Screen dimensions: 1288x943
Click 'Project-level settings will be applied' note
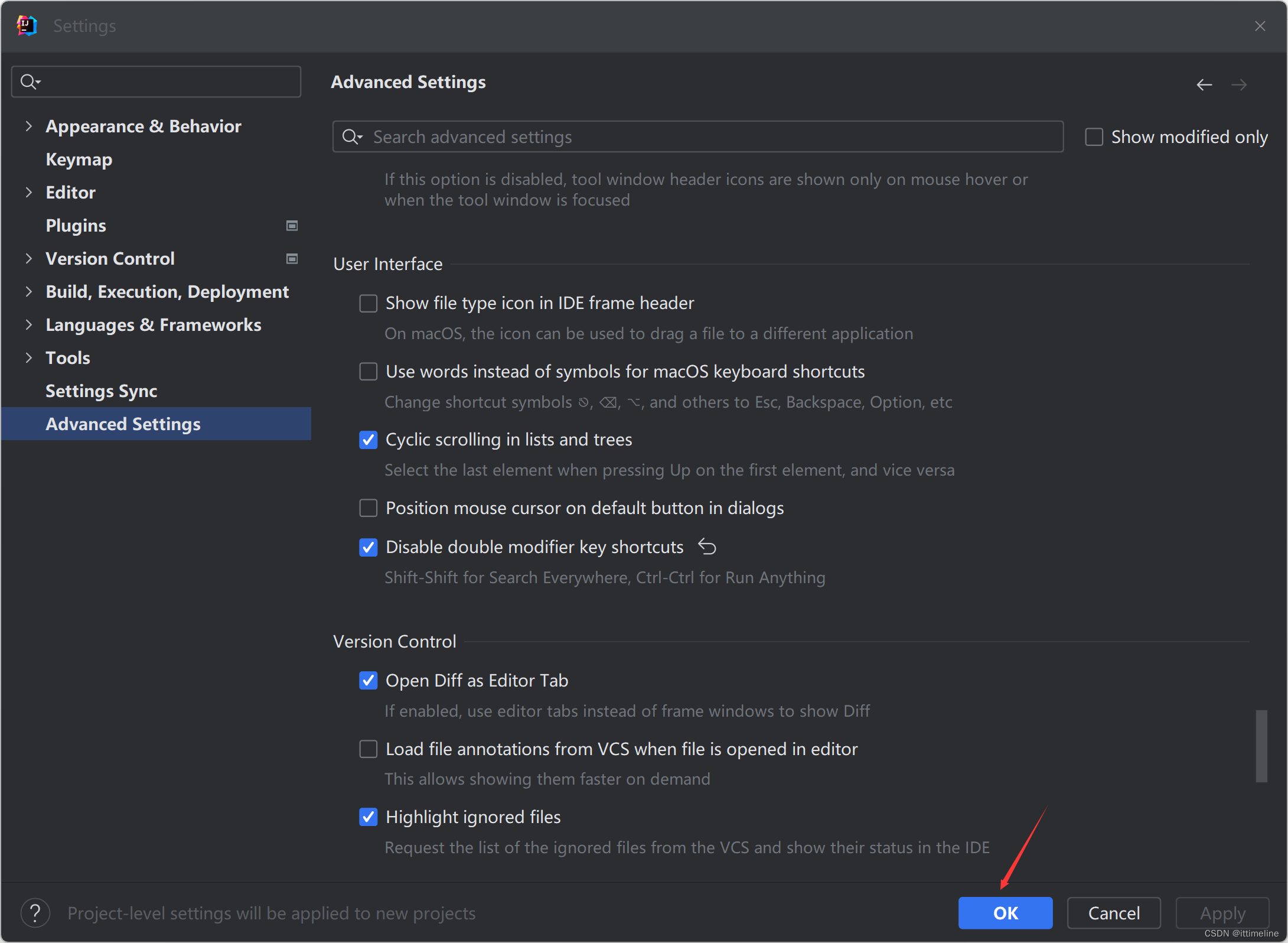pos(272,913)
